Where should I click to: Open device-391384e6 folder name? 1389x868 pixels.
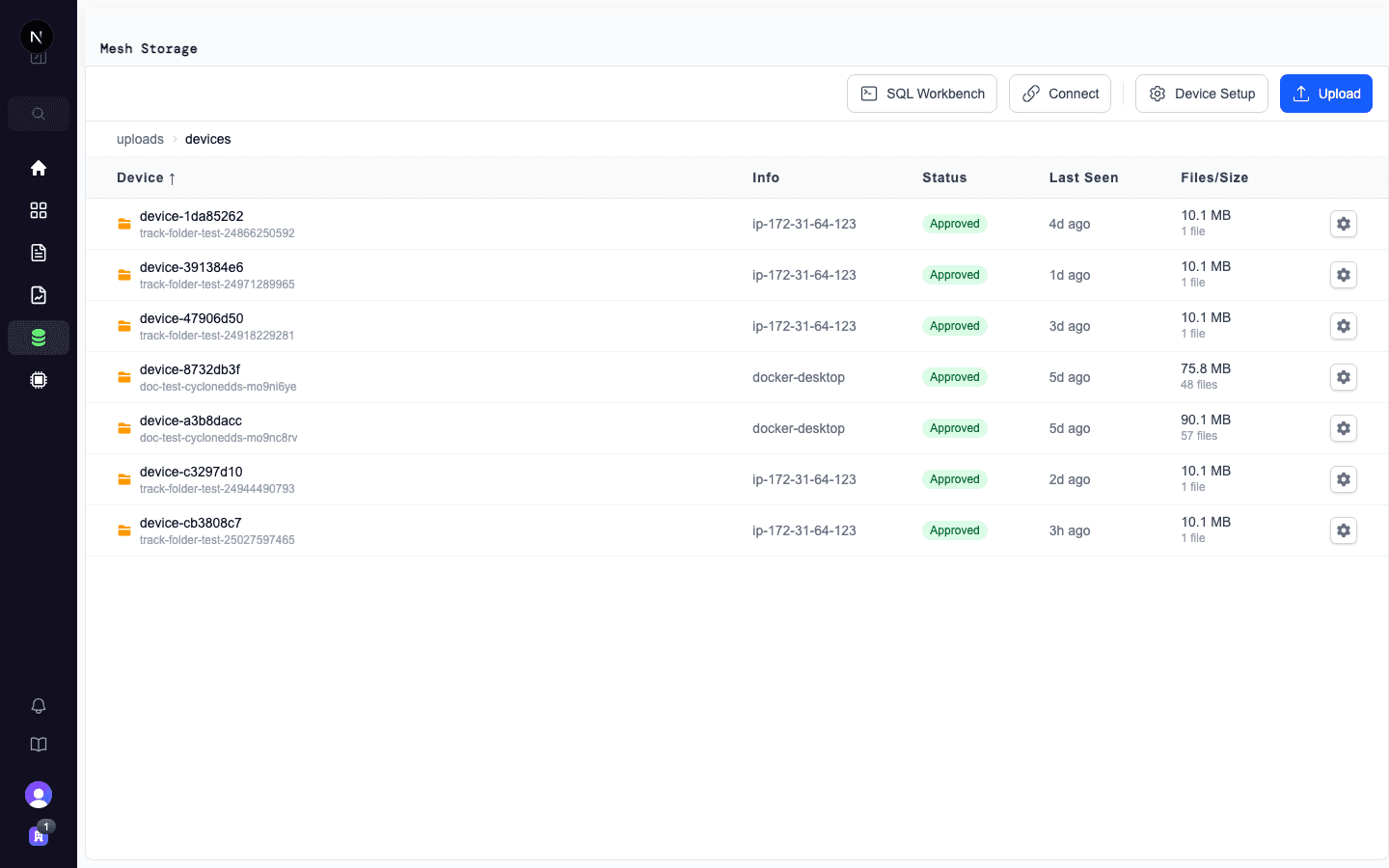tap(192, 267)
